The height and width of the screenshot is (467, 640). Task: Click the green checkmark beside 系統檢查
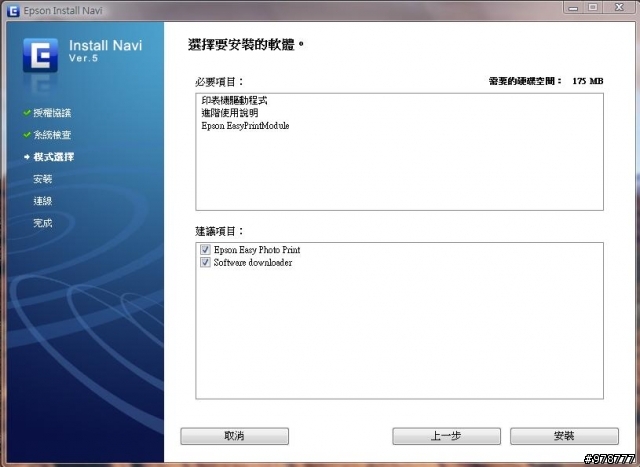pyautogui.click(x=27, y=134)
